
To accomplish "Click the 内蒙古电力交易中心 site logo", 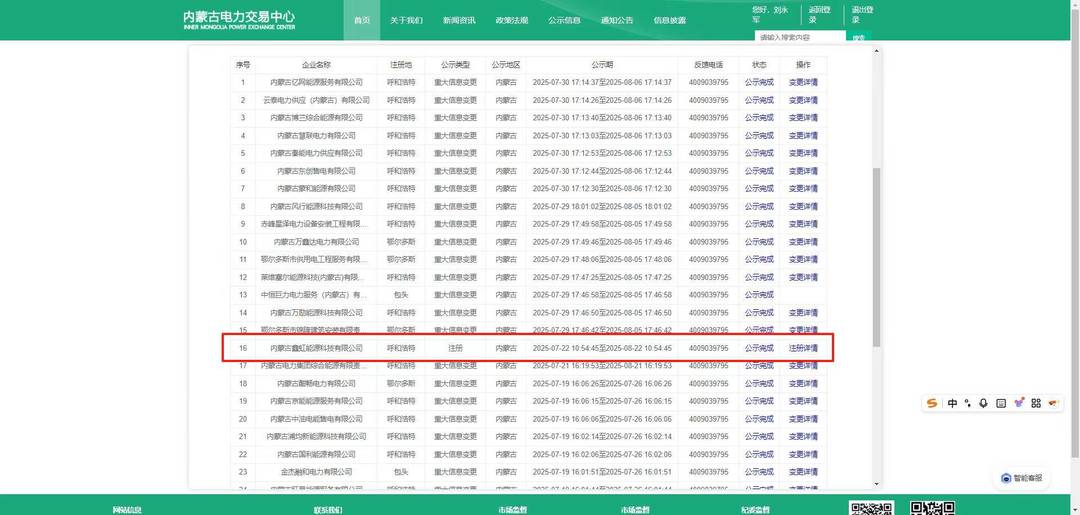I will [239, 20].
